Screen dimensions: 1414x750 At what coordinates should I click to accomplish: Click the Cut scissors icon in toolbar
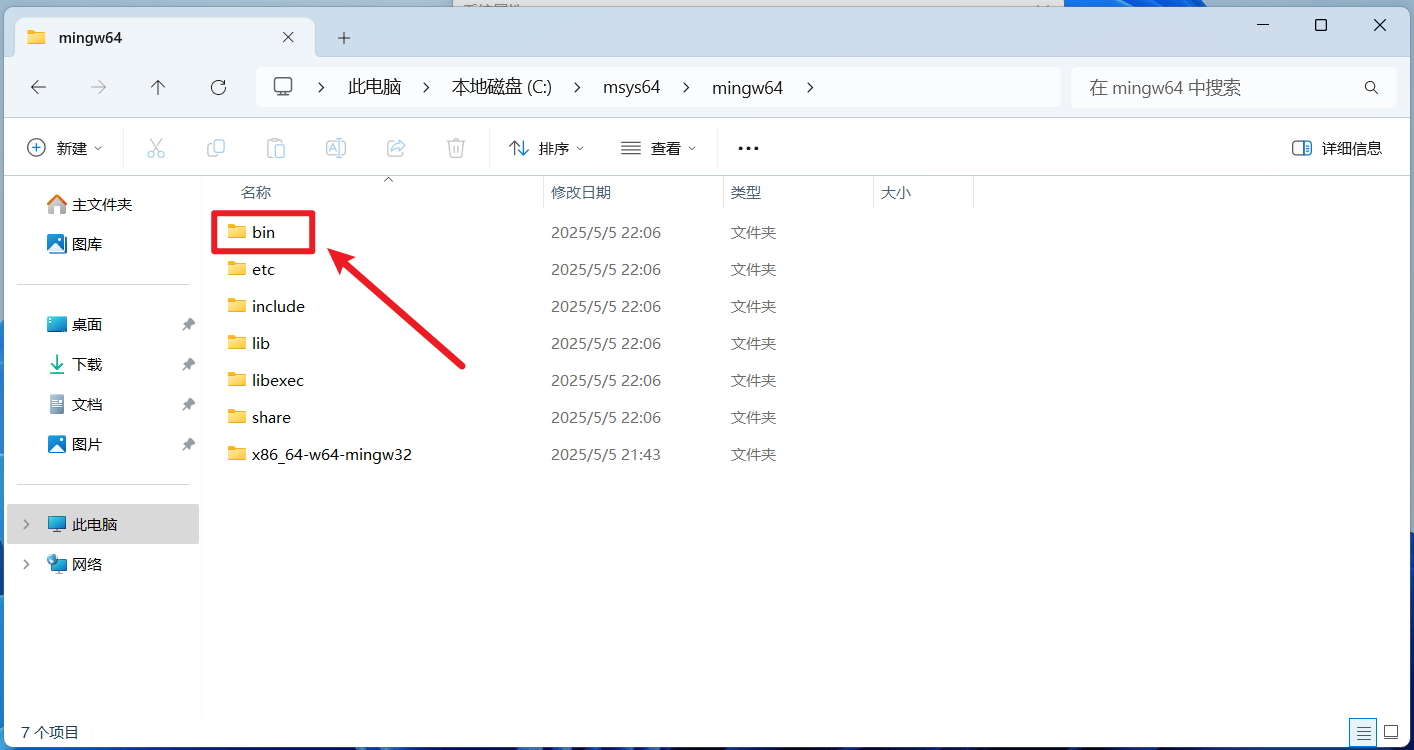tap(155, 148)
